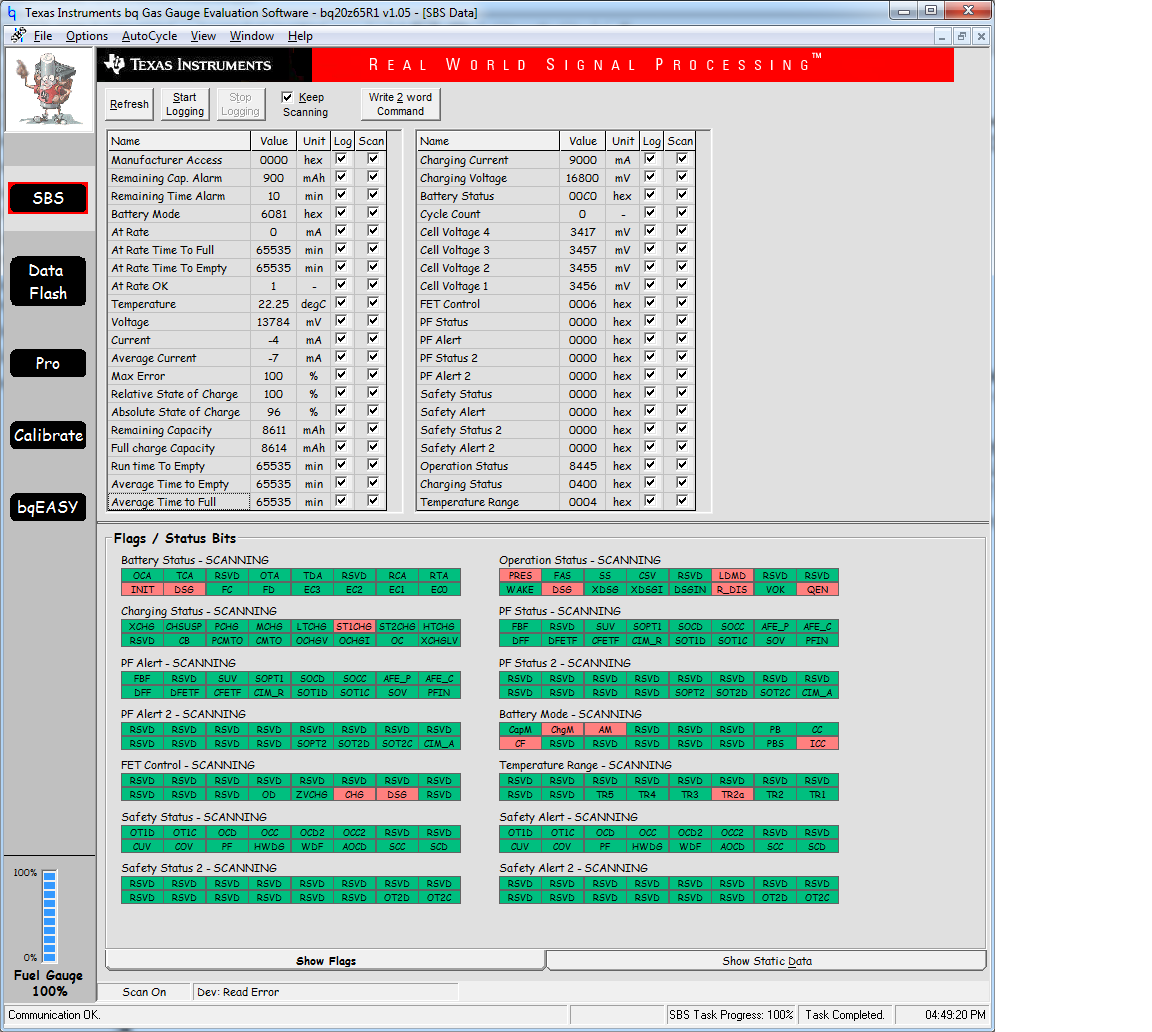Toggle Scan checkbox for Cell Voltage 1
1152x1032 pixels.
tap(682, 285)
